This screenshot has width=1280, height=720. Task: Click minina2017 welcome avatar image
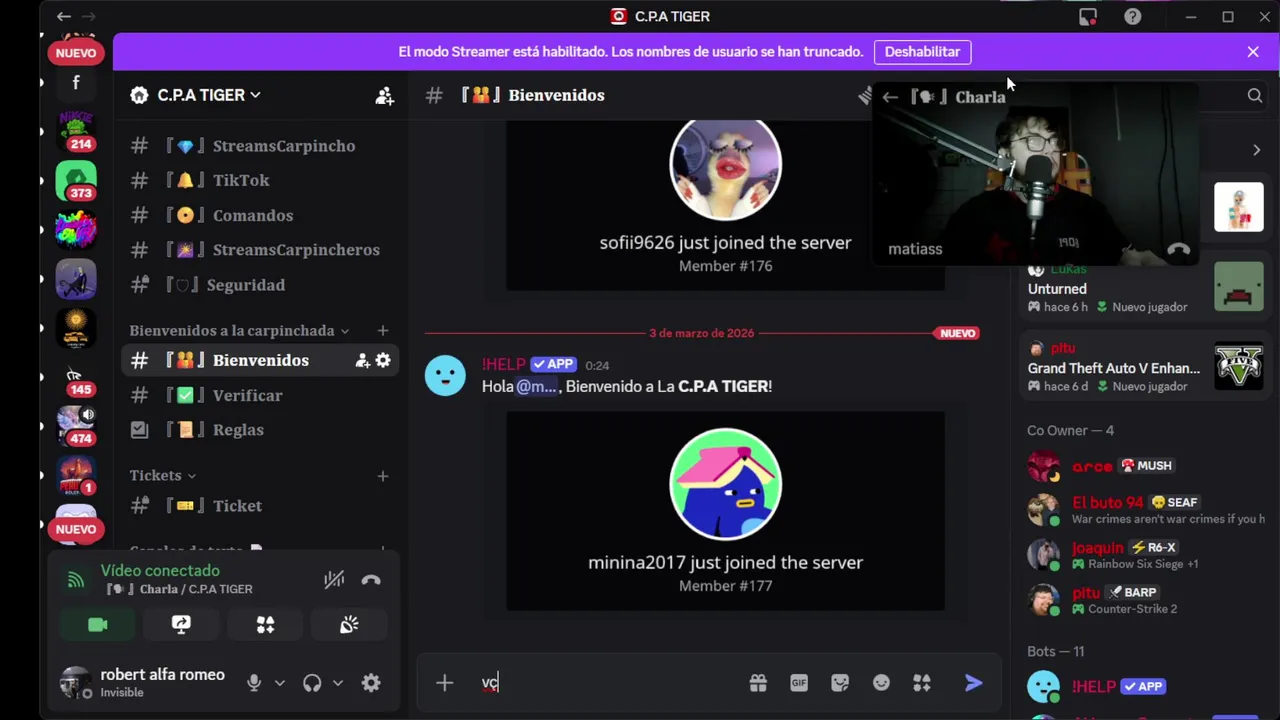click(725, 484)
